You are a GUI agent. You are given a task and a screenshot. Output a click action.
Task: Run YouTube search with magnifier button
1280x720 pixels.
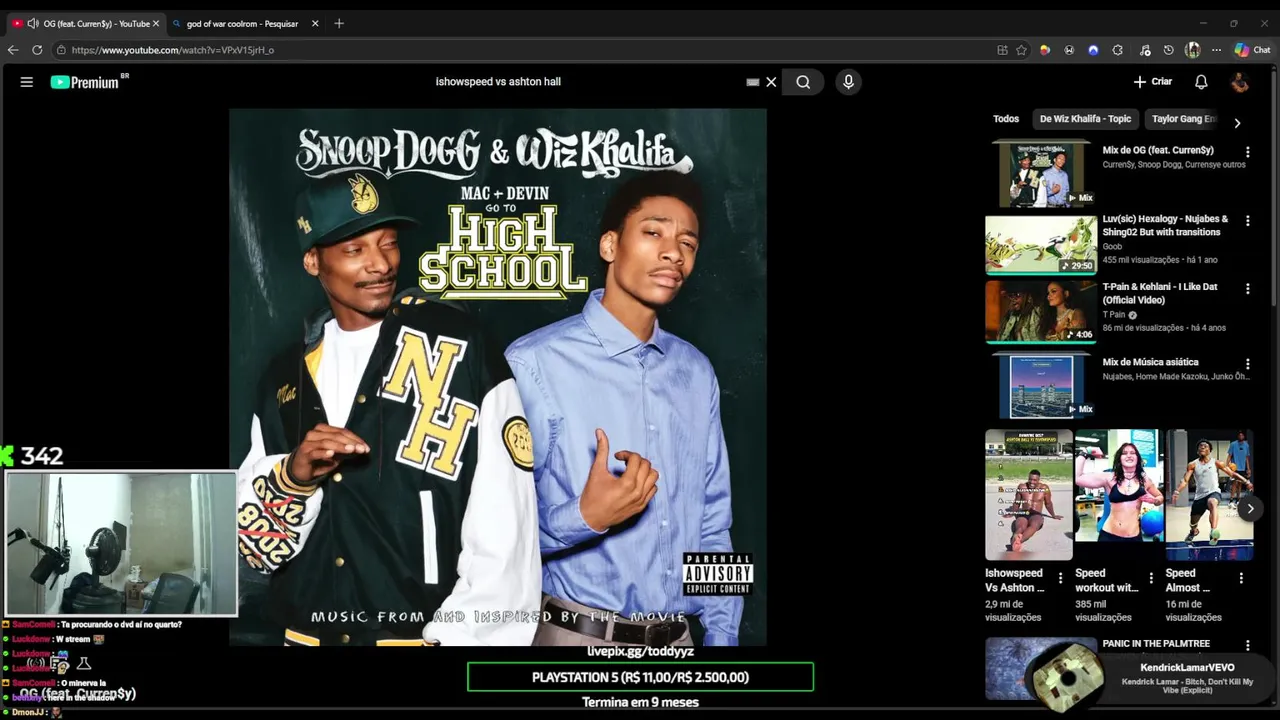point(803,82)
